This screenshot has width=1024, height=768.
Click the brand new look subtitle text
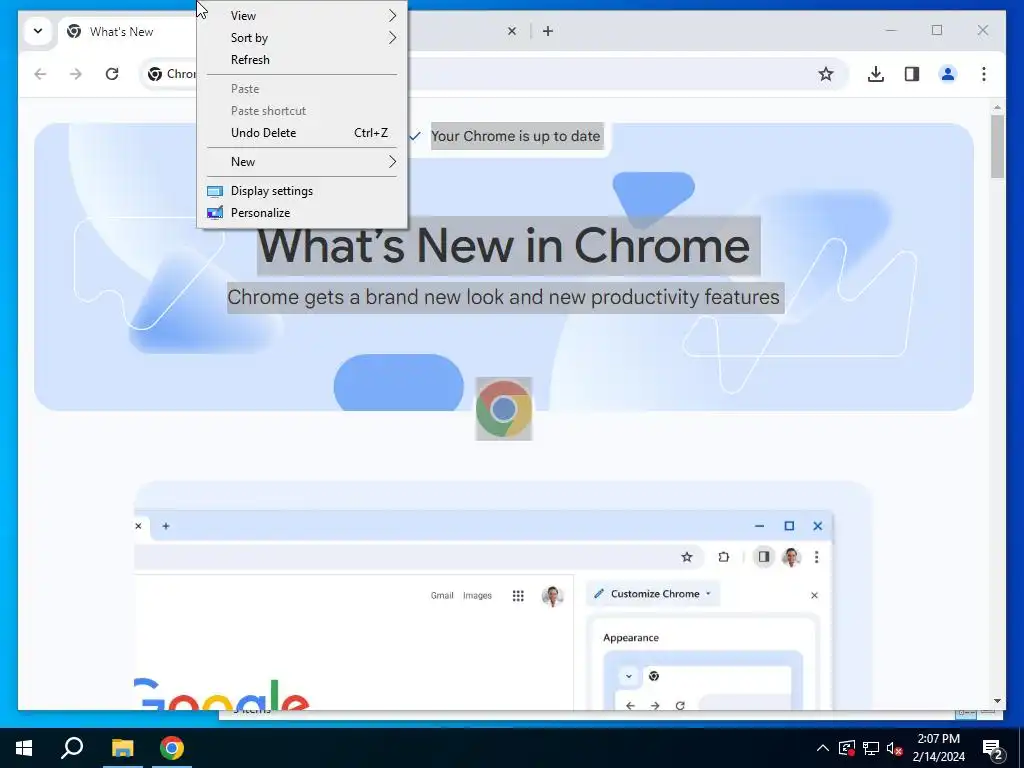click(x=504, y=297)
